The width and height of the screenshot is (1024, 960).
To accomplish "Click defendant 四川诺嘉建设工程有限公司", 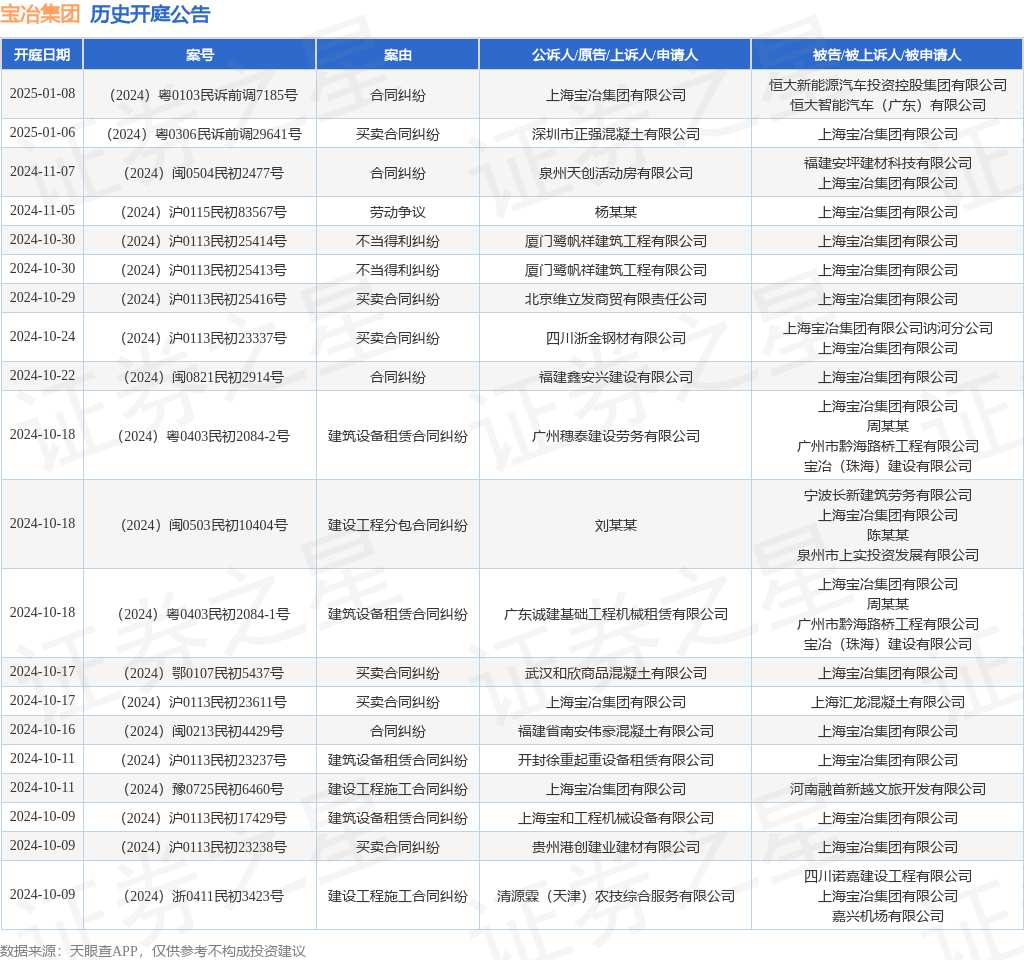I will point(888,876).
